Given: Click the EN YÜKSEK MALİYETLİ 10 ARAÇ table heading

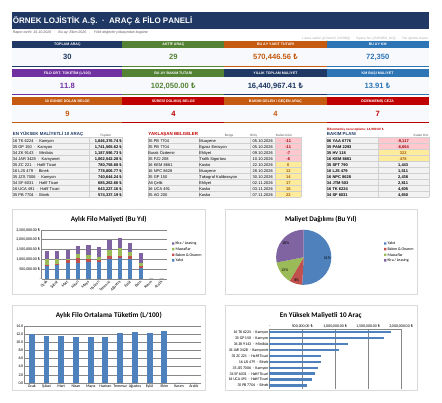Looking at the screenshot, I should pos(48,133).
